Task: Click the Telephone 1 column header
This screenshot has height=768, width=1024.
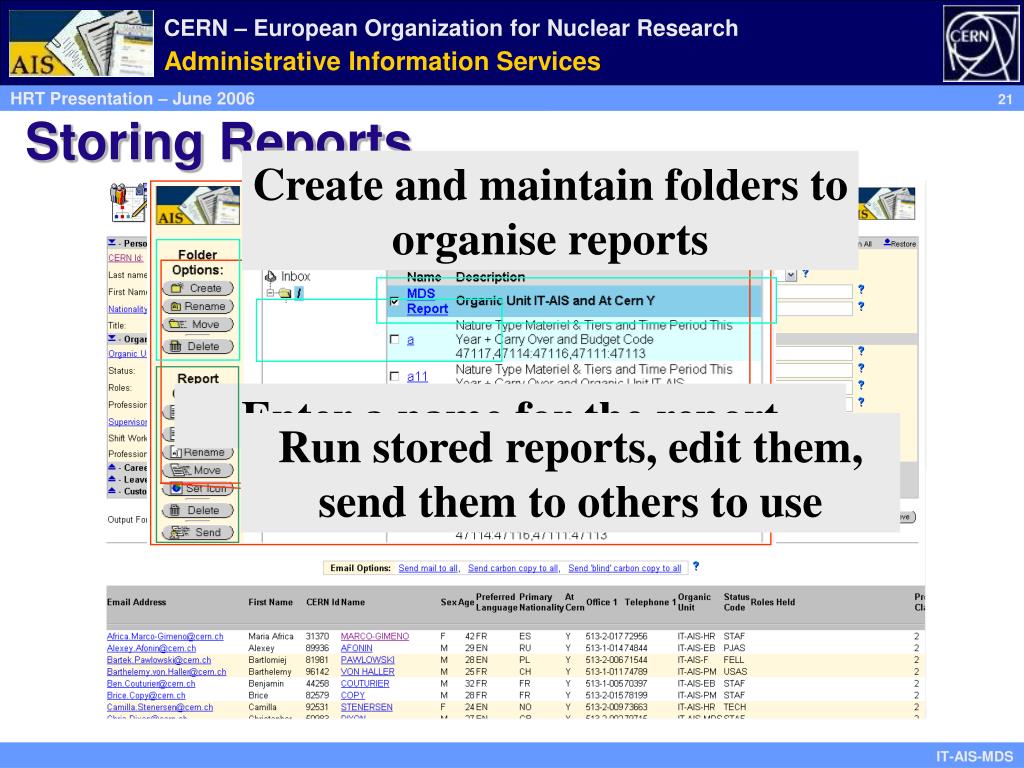Action: 650,602
